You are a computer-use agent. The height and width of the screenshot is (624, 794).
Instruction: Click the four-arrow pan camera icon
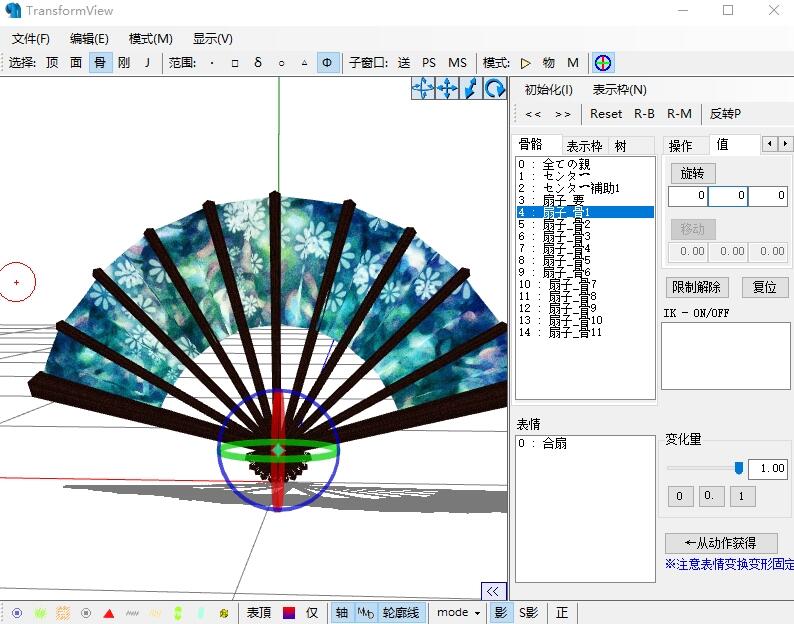coord(447,89)
